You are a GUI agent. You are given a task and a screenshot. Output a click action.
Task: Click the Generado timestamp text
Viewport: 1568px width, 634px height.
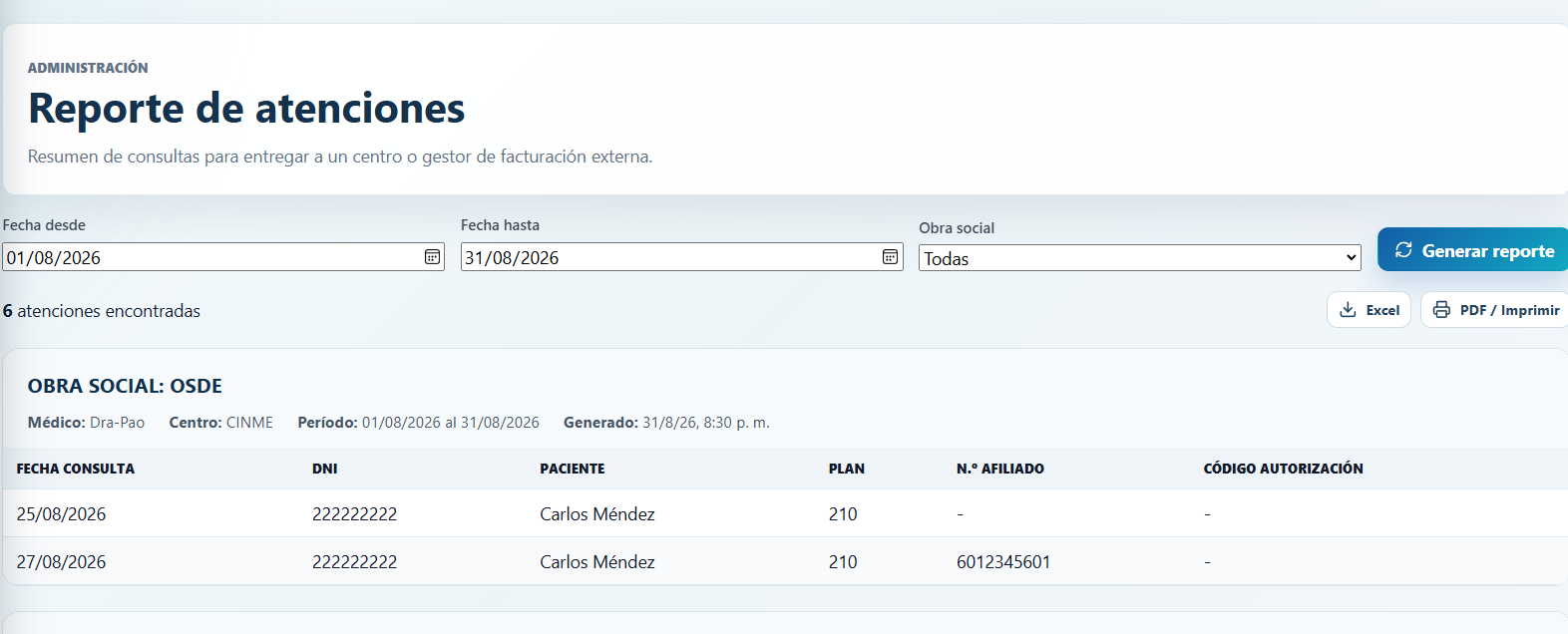pos(666,423)
